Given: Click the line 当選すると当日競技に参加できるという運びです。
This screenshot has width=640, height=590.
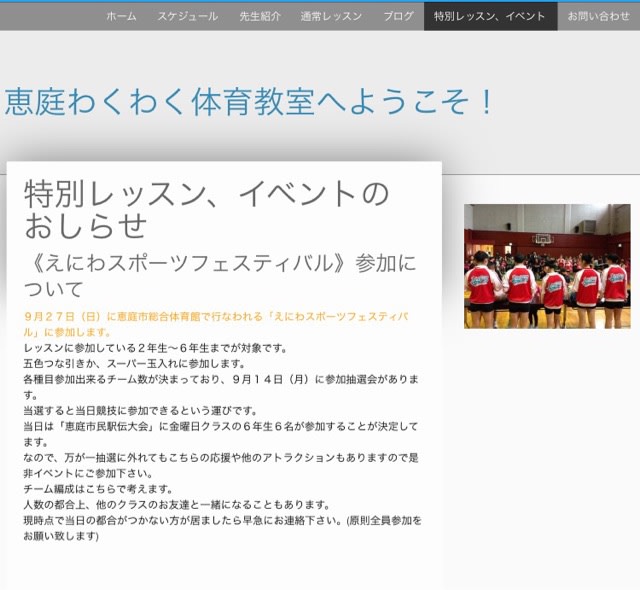Looking at the screenshot, I should tap(140, 410).
